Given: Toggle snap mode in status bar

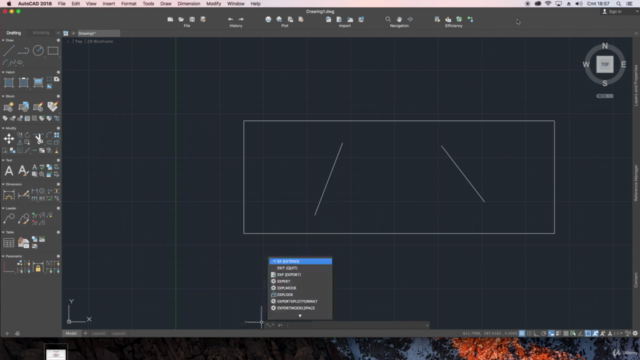Looking at the screenshot, I should coord(529,333).
